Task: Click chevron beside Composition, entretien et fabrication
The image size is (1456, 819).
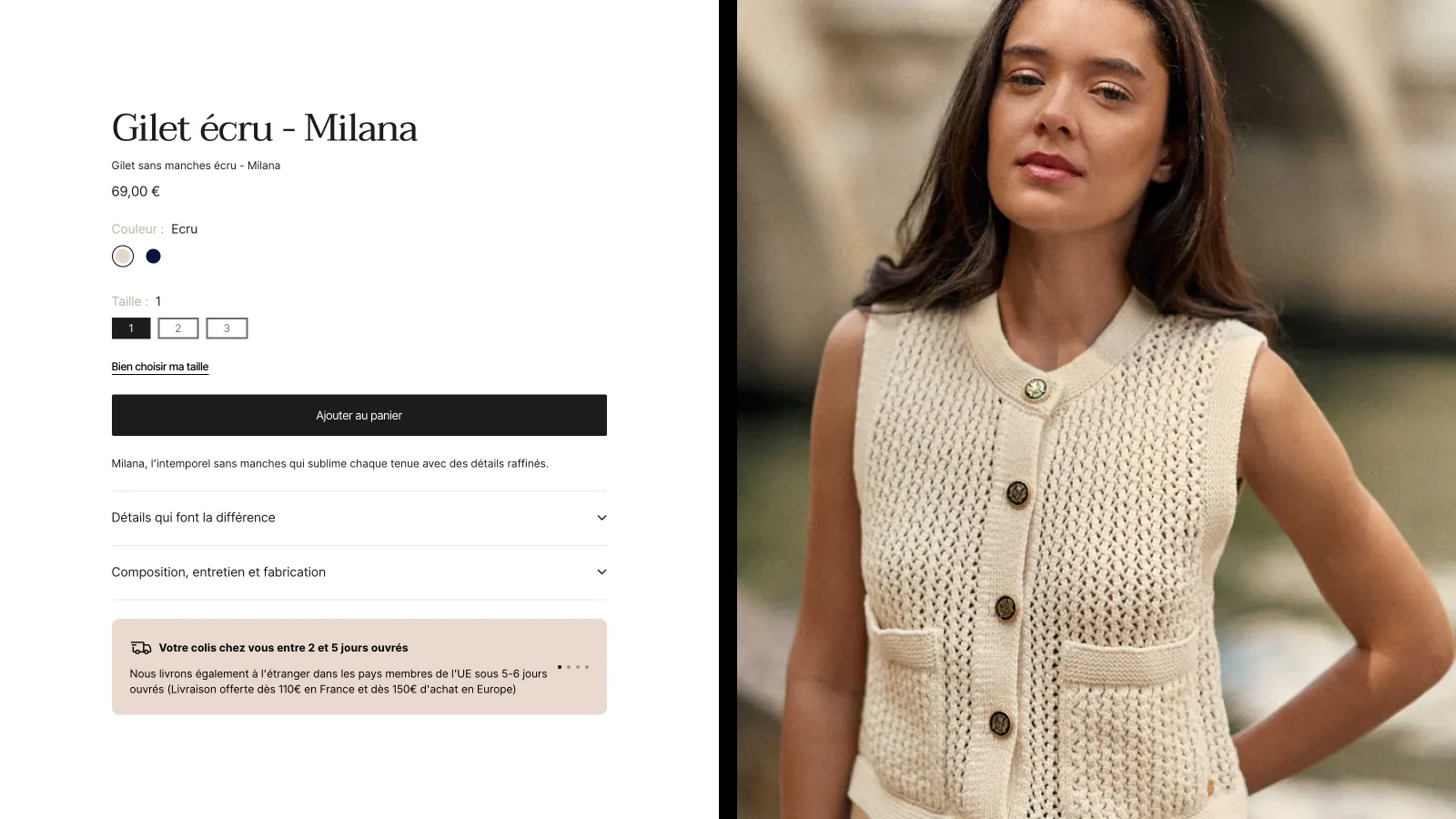Action: click(602, 572)
